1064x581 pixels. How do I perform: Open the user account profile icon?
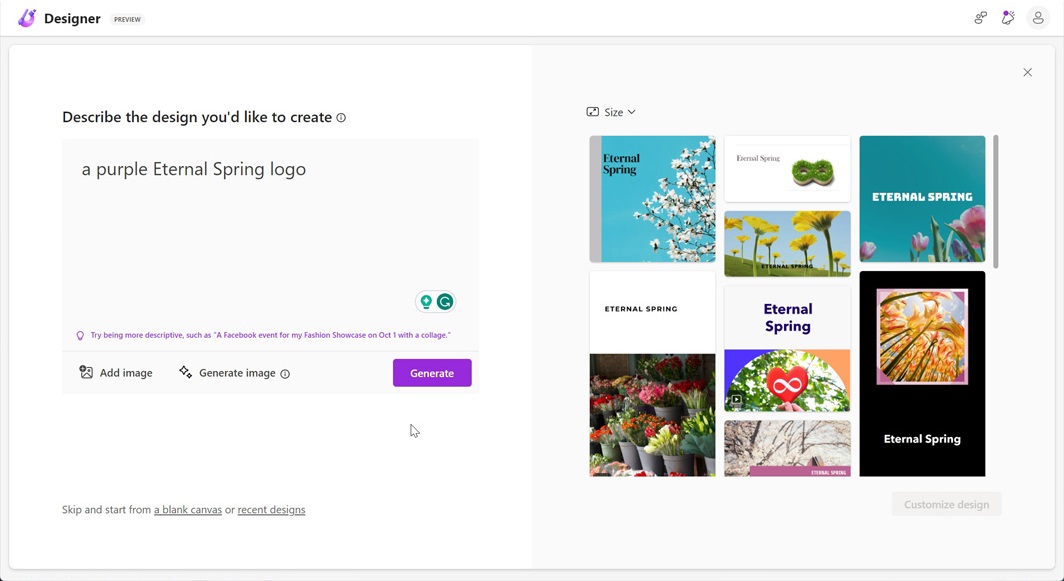point(1038,18)
